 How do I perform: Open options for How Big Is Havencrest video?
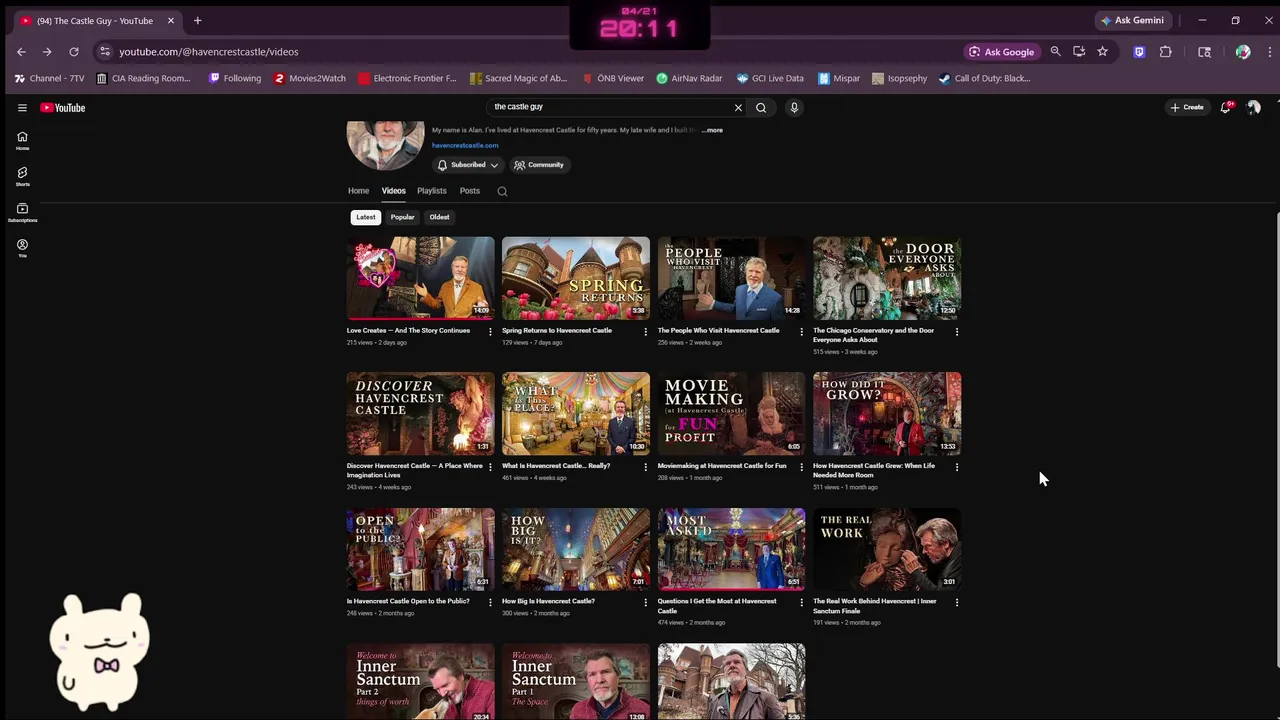[645, 602]
